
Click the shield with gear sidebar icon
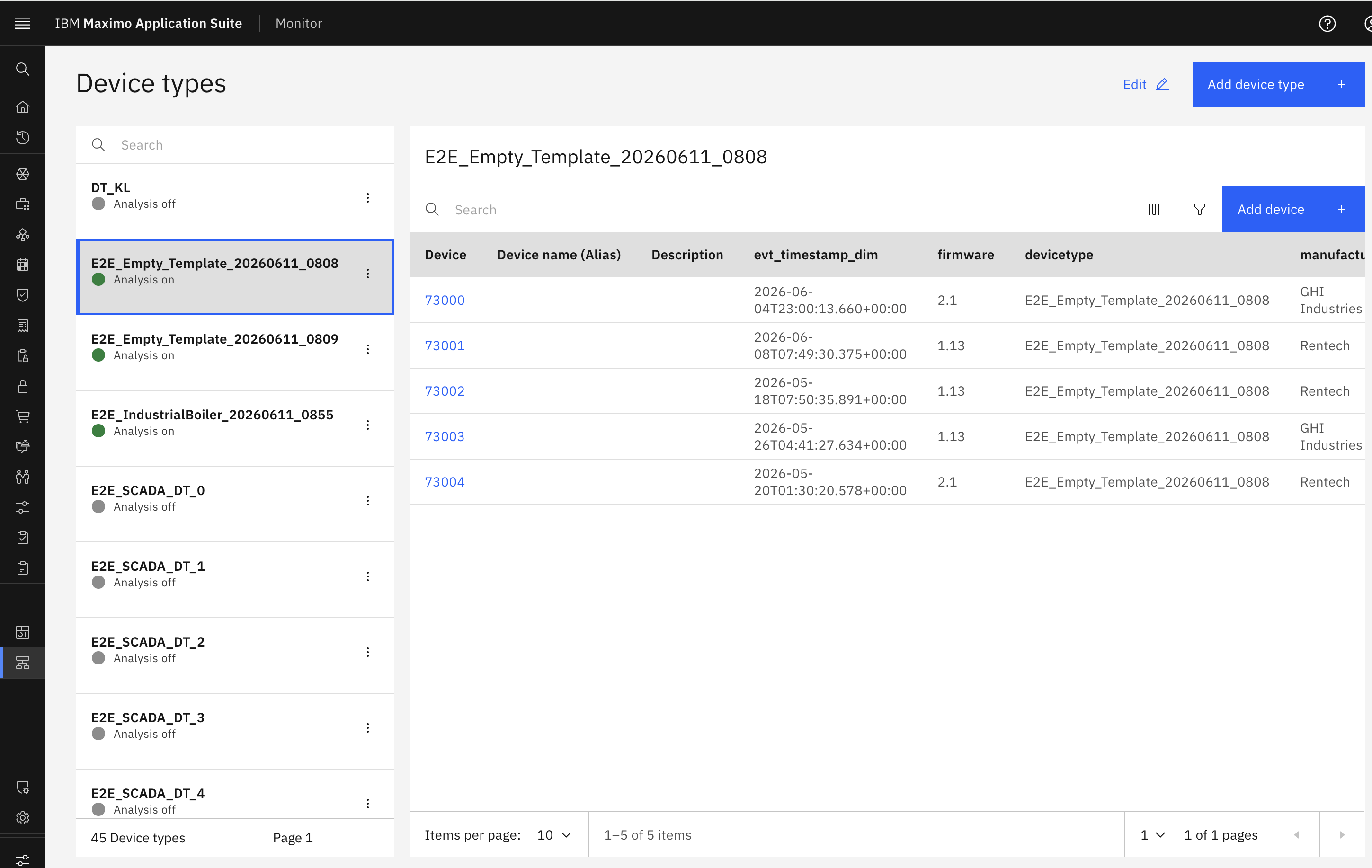coord(23,788)
